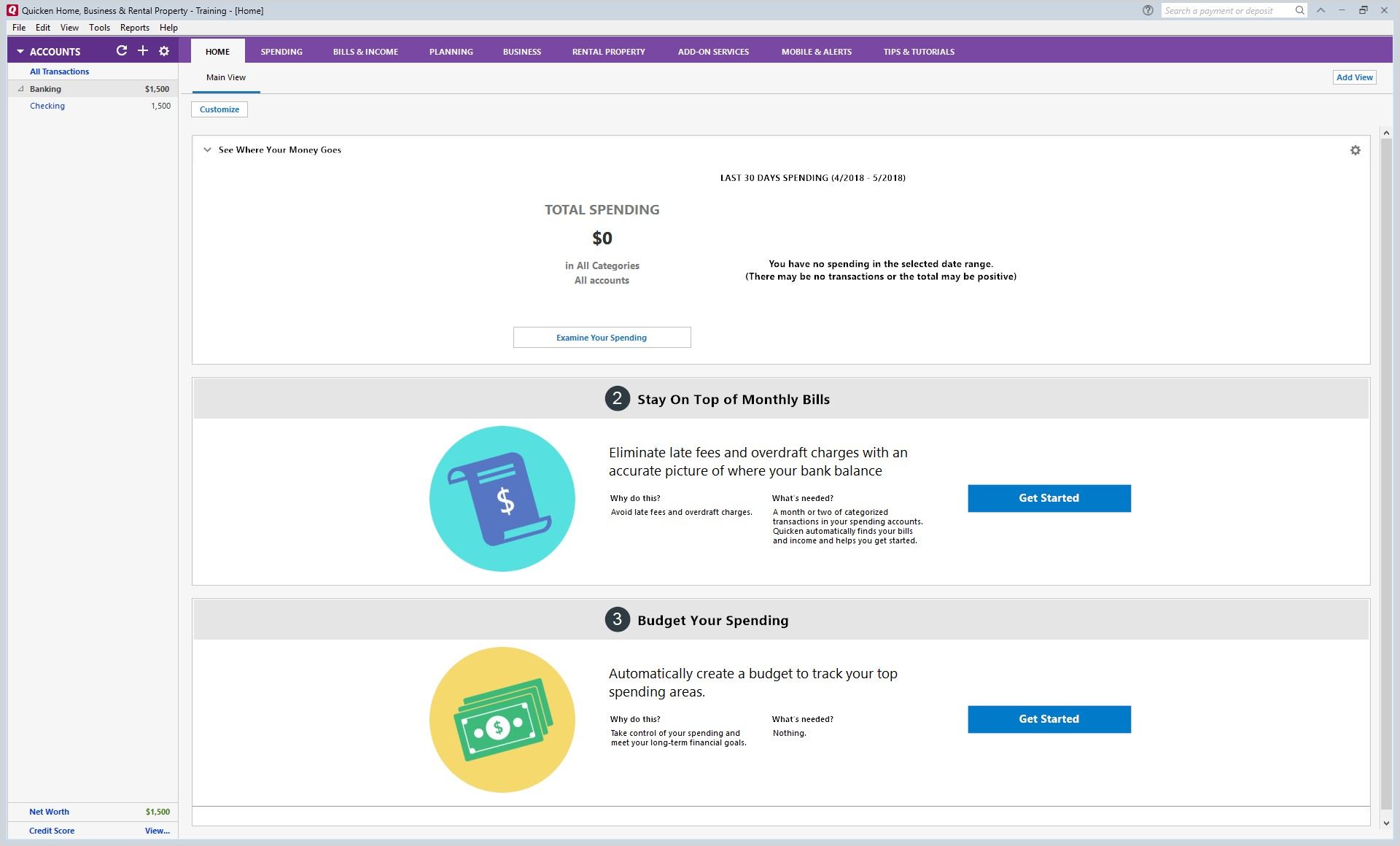Click the bill scroll illustration
The width and height of the screenshot is (1400, 846).
pyautogui.click(x=502, y=499)
